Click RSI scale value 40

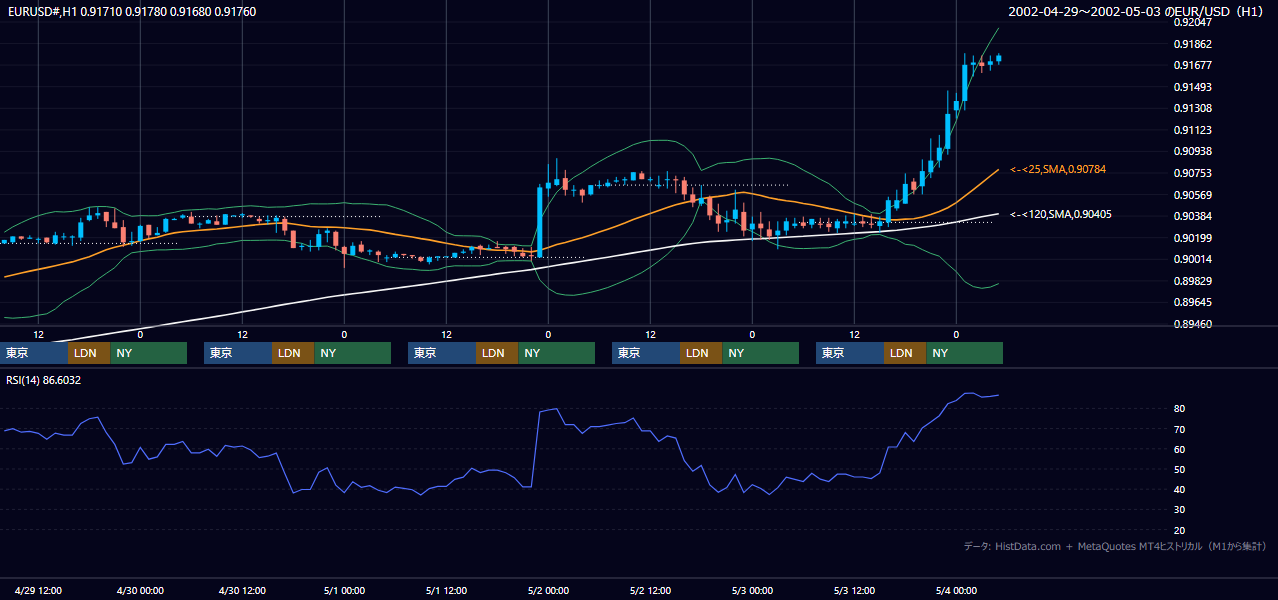pos(1180,489)
